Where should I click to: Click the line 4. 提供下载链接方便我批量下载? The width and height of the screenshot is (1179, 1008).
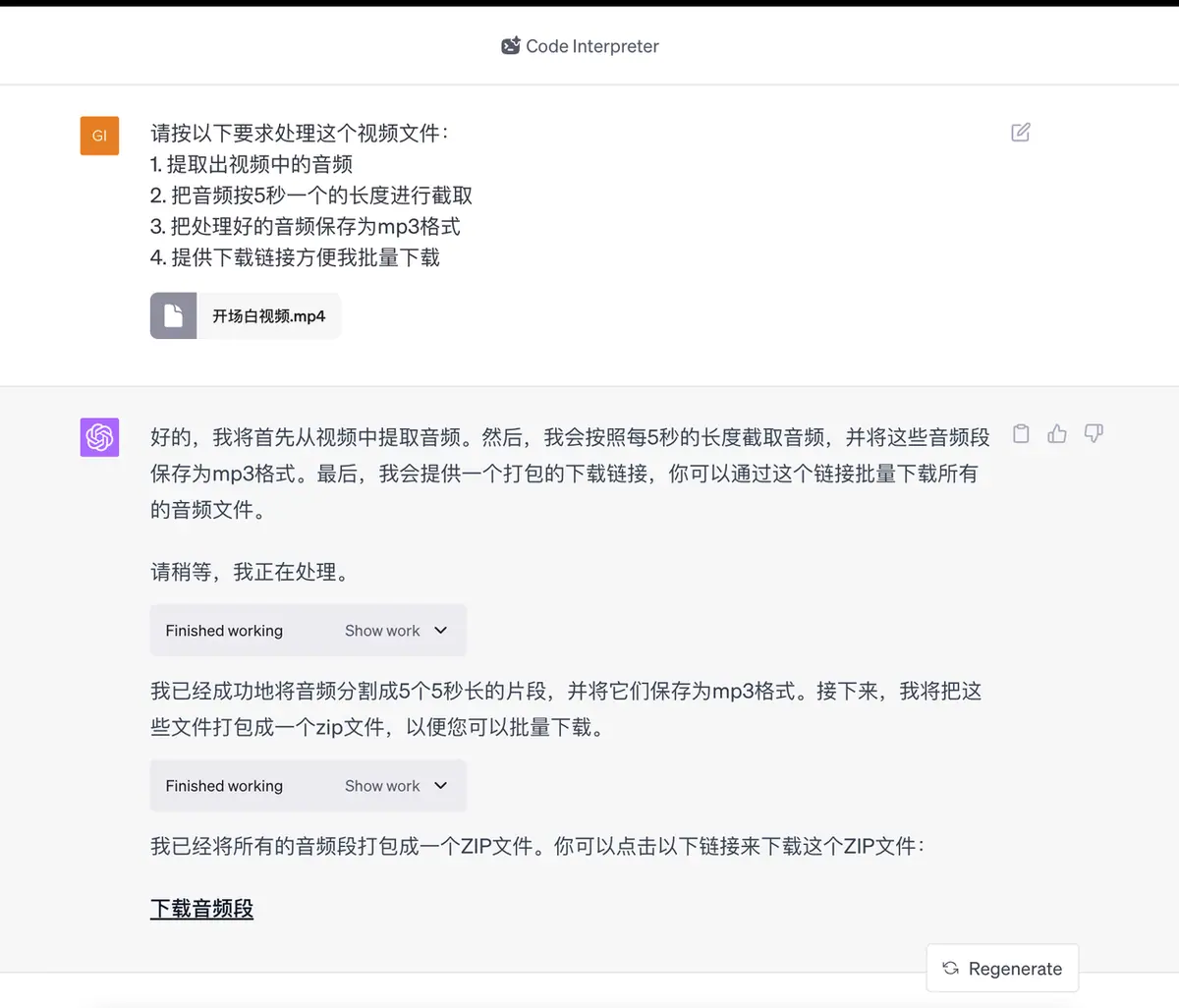(x=295, y=257)
